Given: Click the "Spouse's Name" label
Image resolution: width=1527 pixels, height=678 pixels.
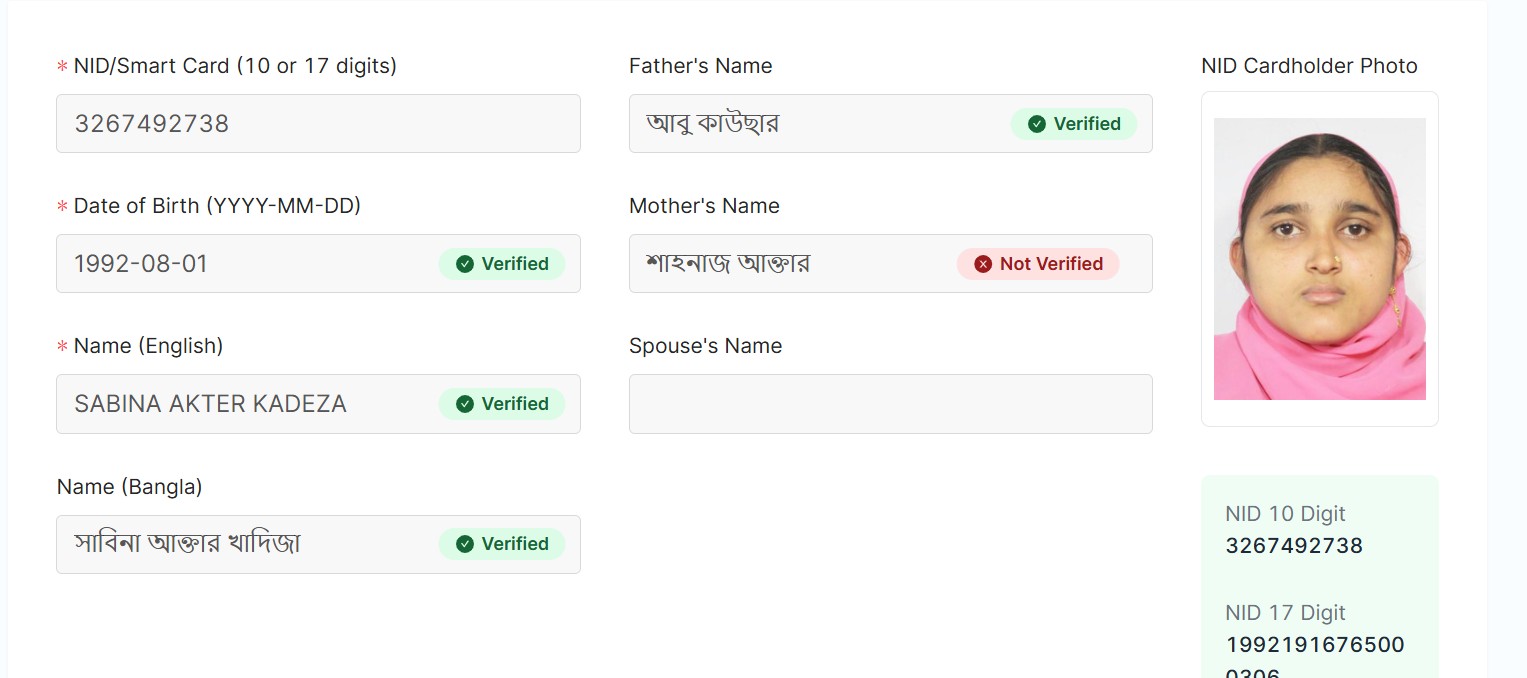Looking at the screenshot, I should 705,346.
